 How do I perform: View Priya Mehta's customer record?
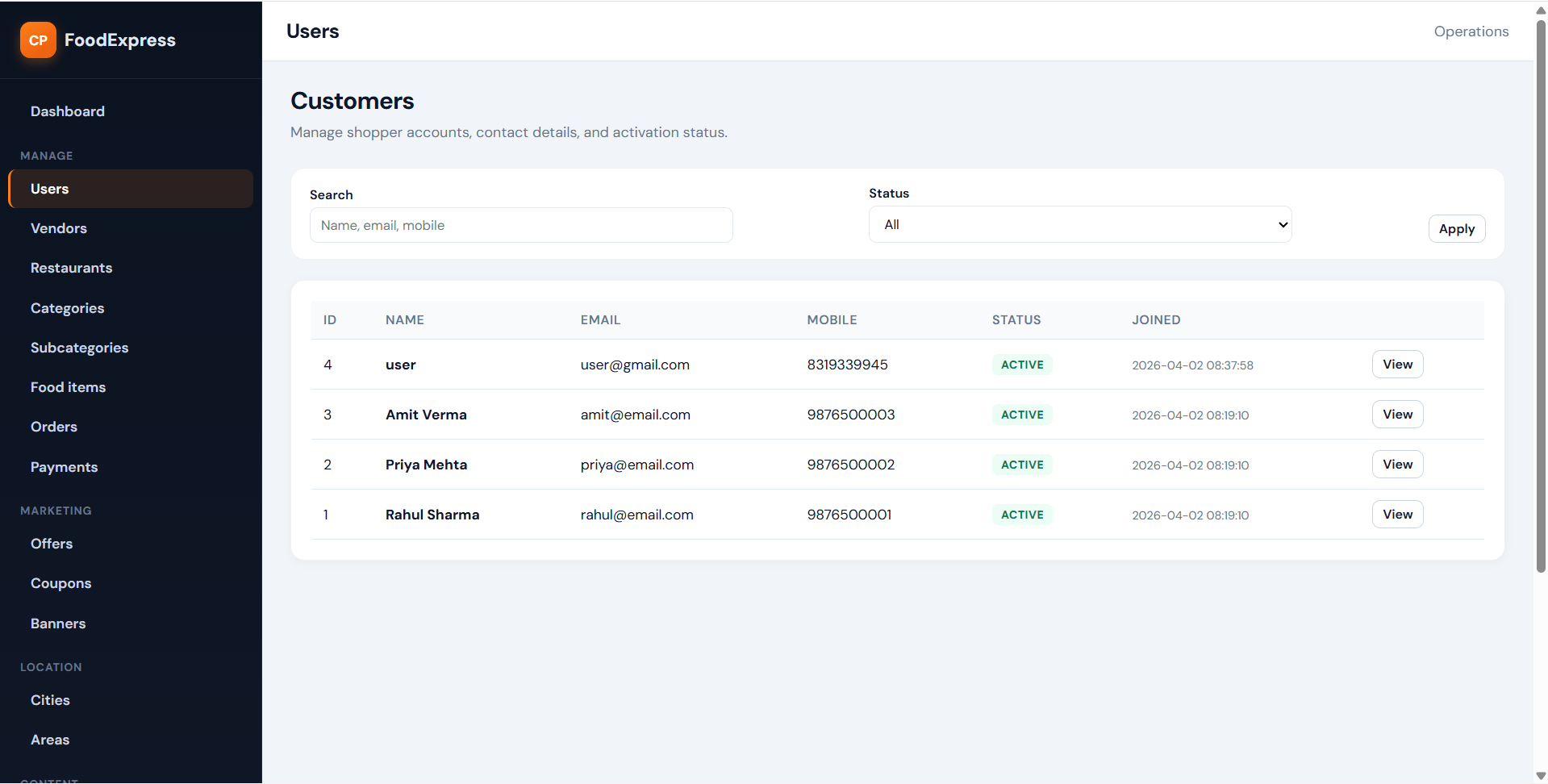[1397, 465]
